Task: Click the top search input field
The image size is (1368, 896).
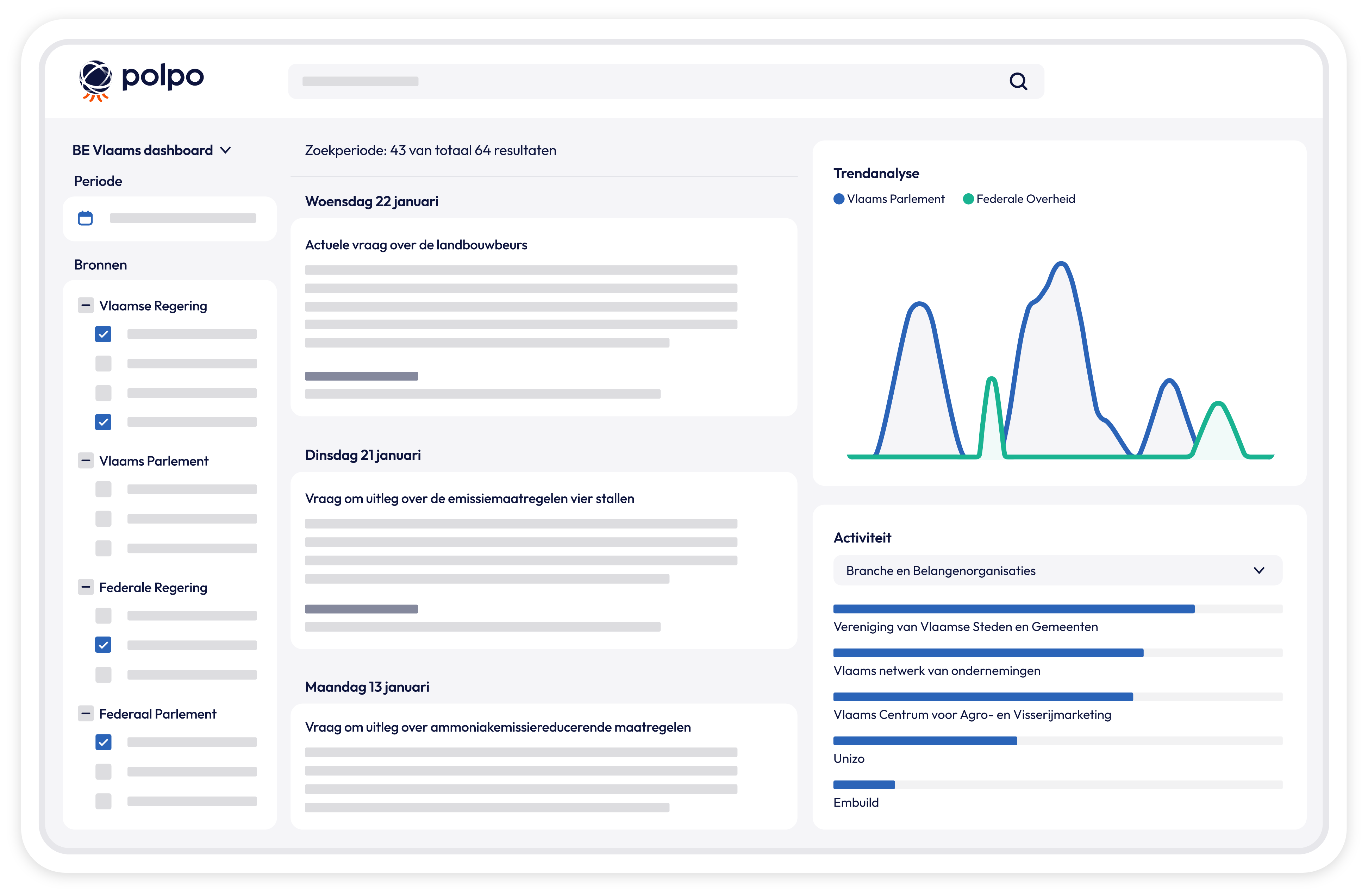Action: click(632, 82)
